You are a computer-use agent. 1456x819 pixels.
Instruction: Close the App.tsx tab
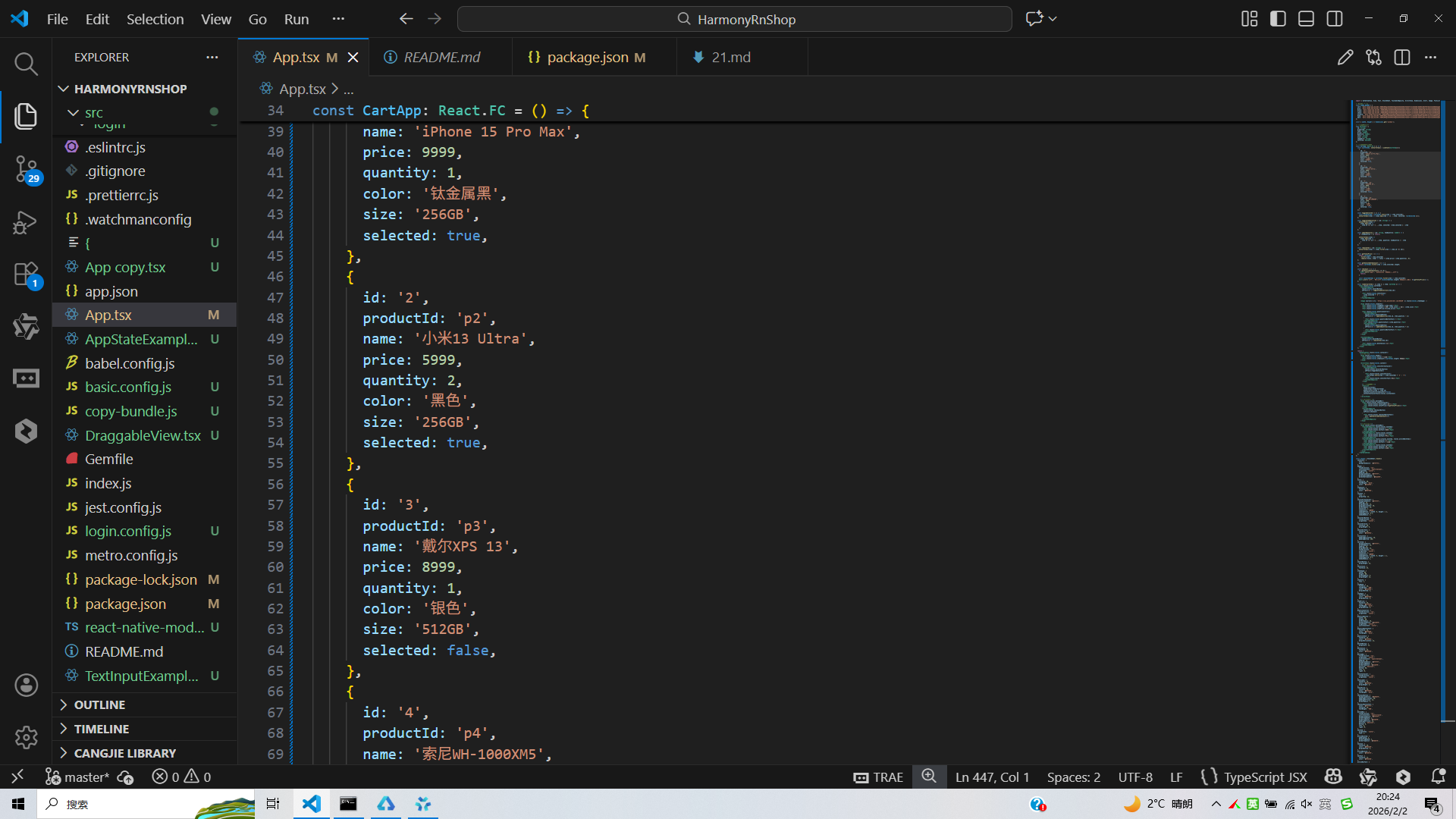click(353, 58)
